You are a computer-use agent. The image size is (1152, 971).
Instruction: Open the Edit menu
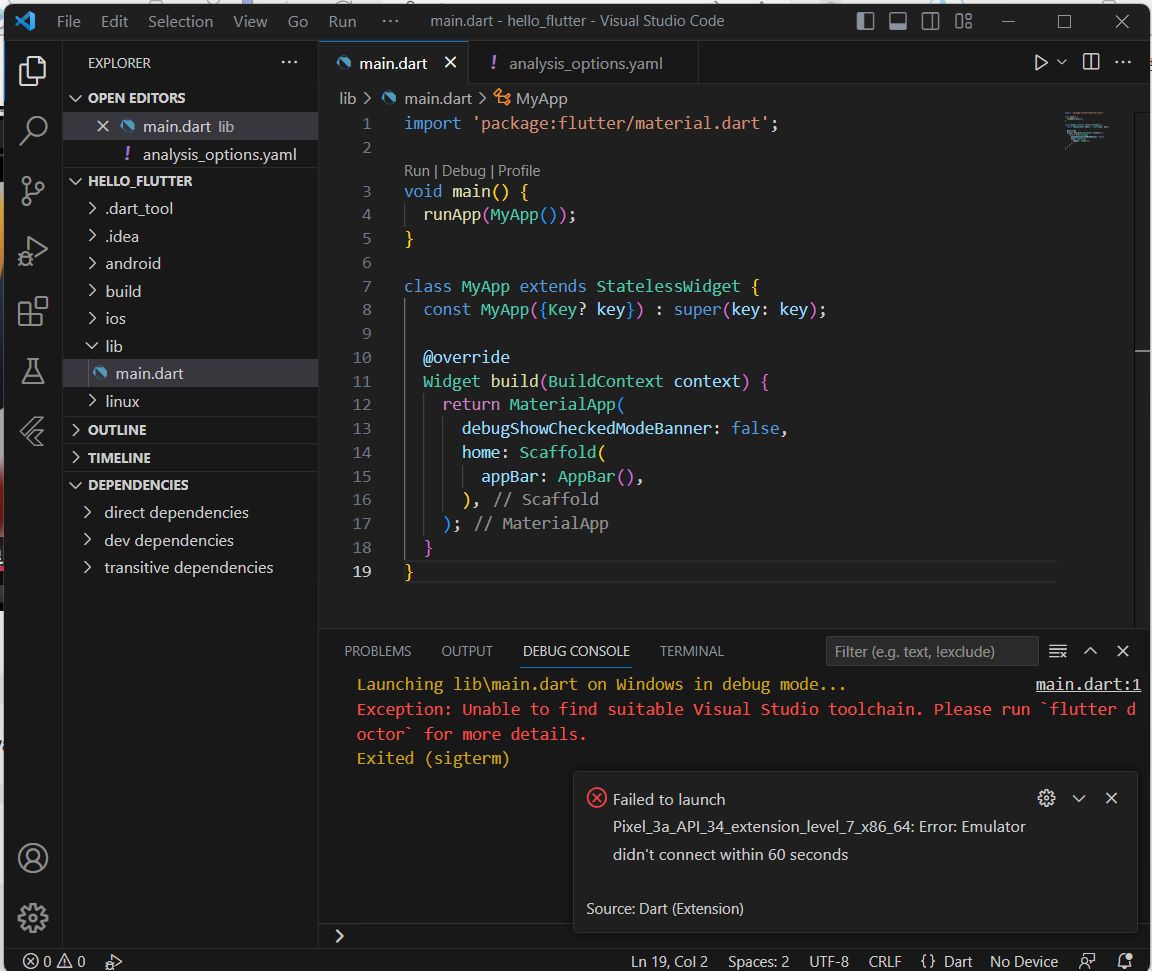point(115,21)
